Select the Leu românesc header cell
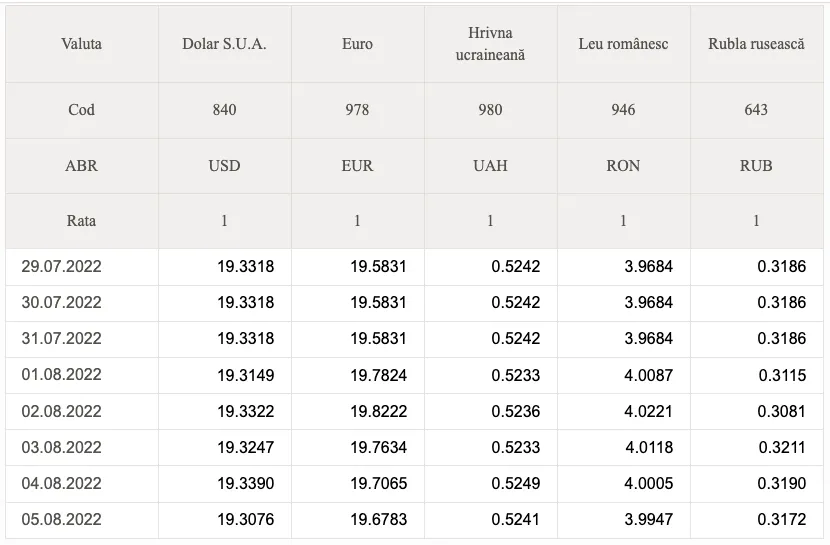 (623, 44)
